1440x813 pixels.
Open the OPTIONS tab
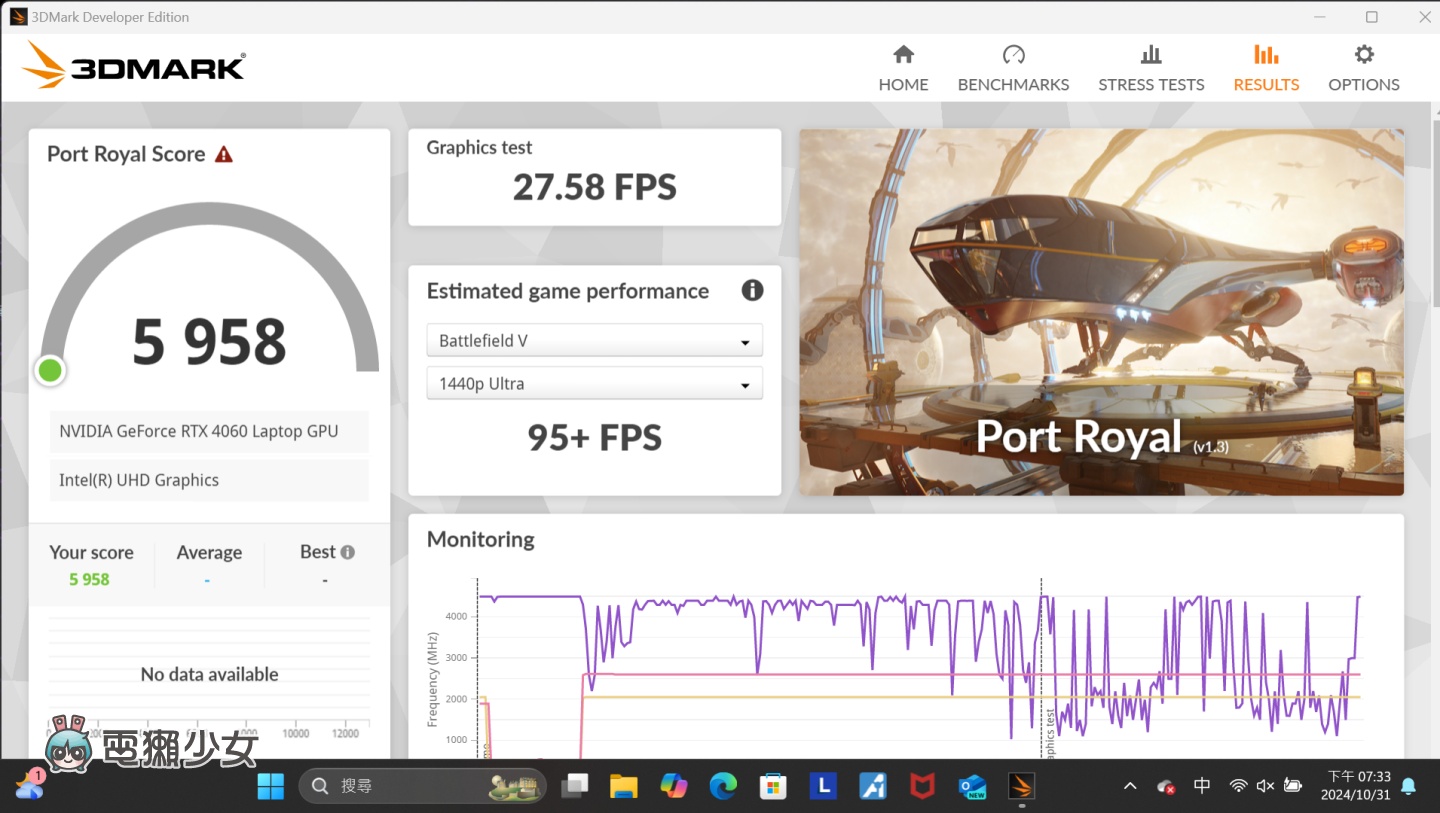click(1364, 68)
